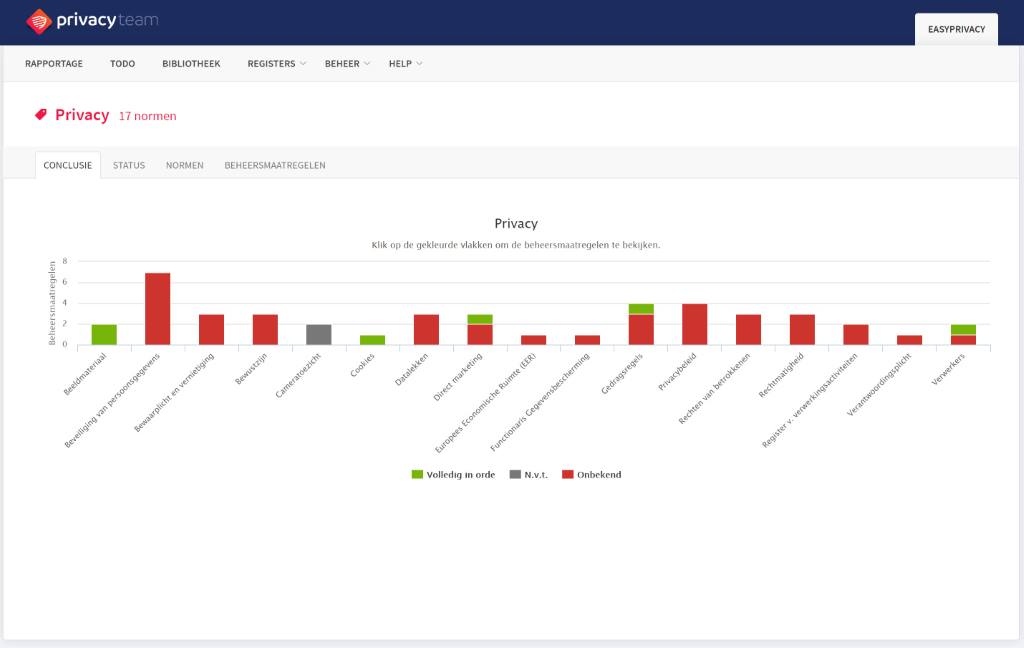Click the 17 normen link

(x=148, y=116)
